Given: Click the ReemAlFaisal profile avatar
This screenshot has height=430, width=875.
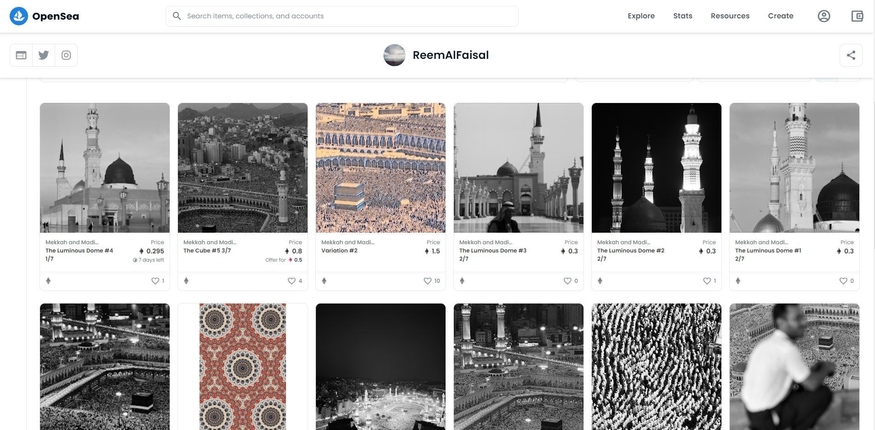Looking at the screenshot, I should 395,55.
